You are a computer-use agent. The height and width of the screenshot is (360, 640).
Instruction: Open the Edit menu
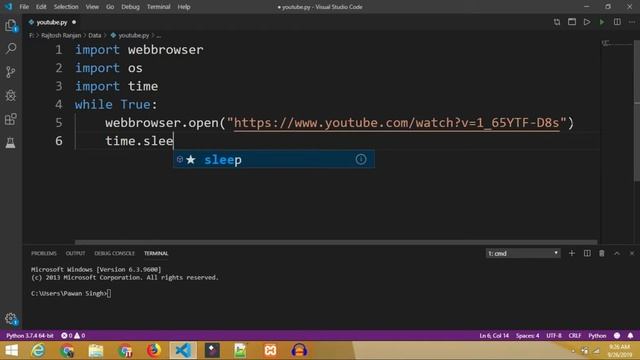click(x=41, y=7)
